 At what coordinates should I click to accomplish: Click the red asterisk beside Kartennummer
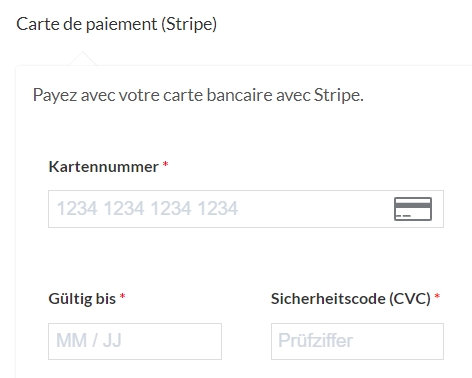click(x=165, y=164)
